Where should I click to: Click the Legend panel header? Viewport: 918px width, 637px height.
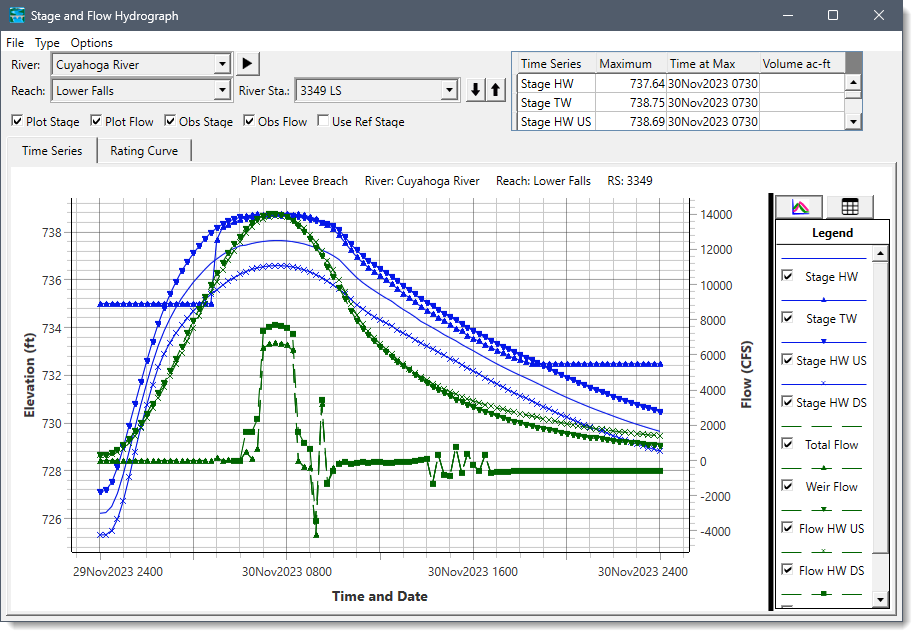point(832,232)
